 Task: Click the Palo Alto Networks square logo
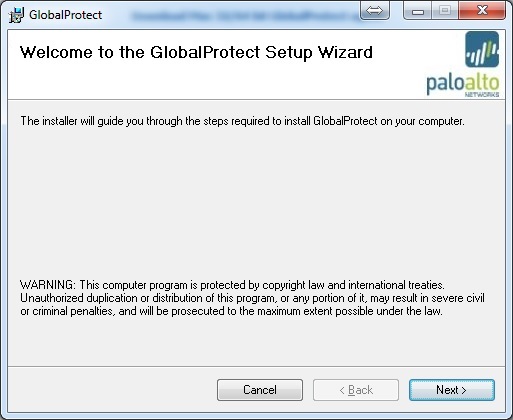point(482,49)
